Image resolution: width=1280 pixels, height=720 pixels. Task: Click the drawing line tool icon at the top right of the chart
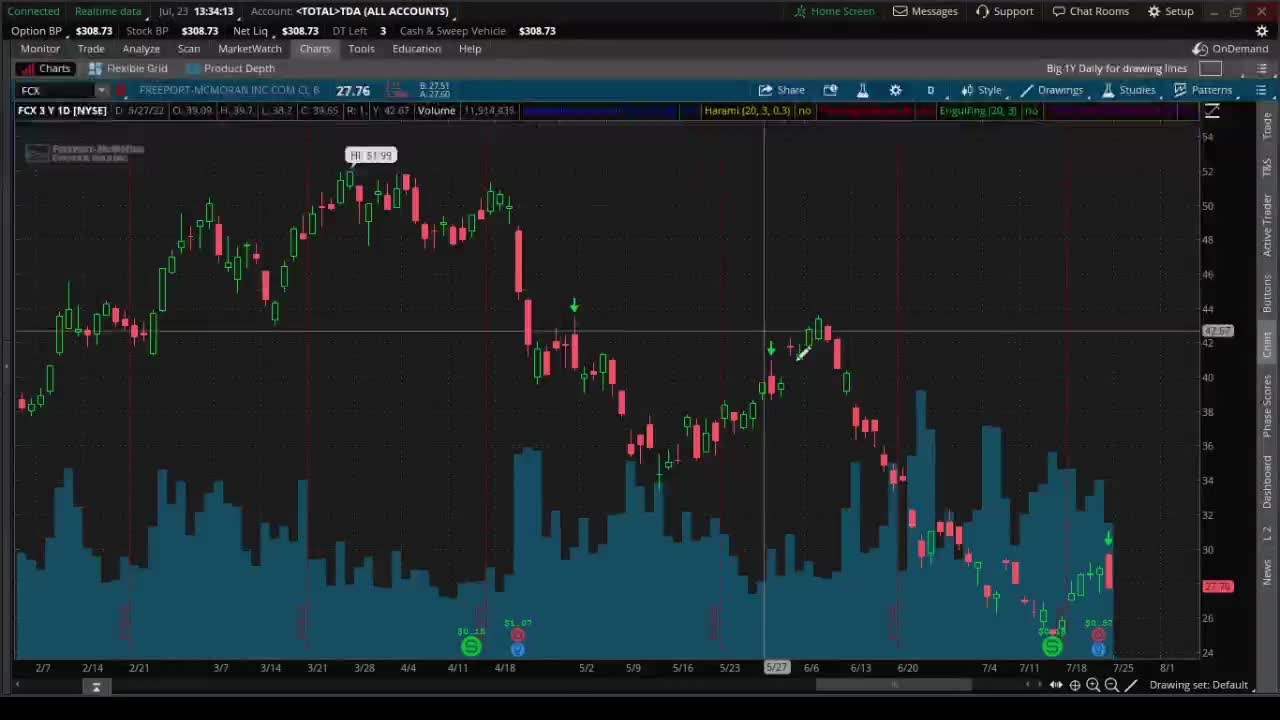click(1212, 110)
